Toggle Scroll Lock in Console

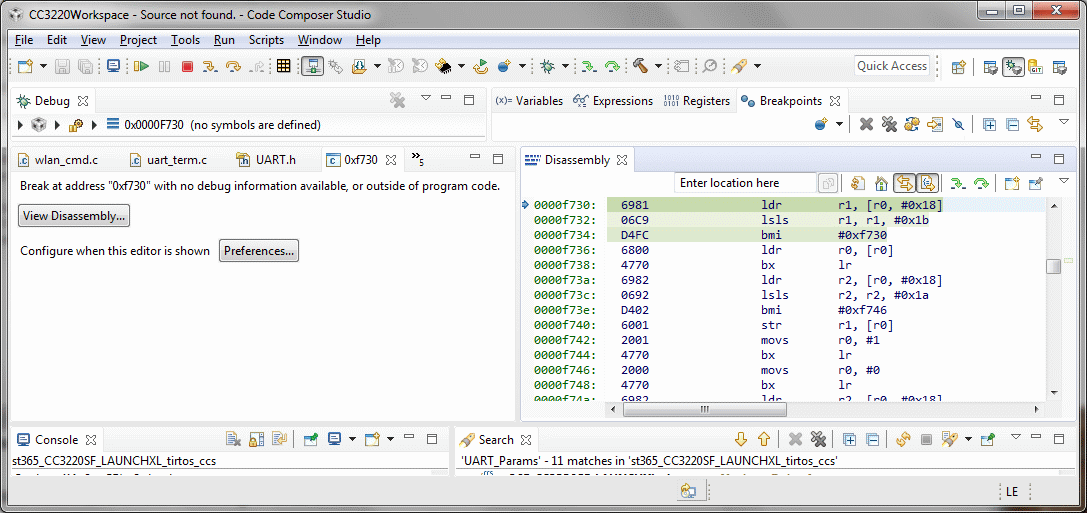(x=256, y=439)
